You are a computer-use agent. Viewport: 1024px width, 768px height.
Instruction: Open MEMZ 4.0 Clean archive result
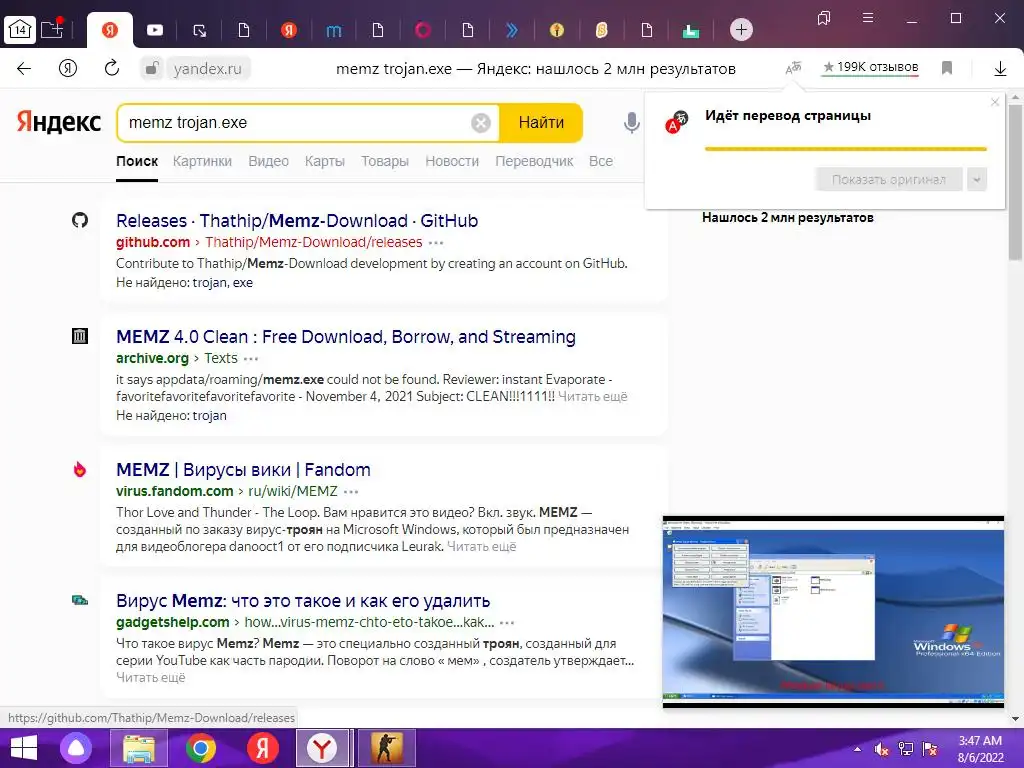pyautogui.click(x=345, y=337)
